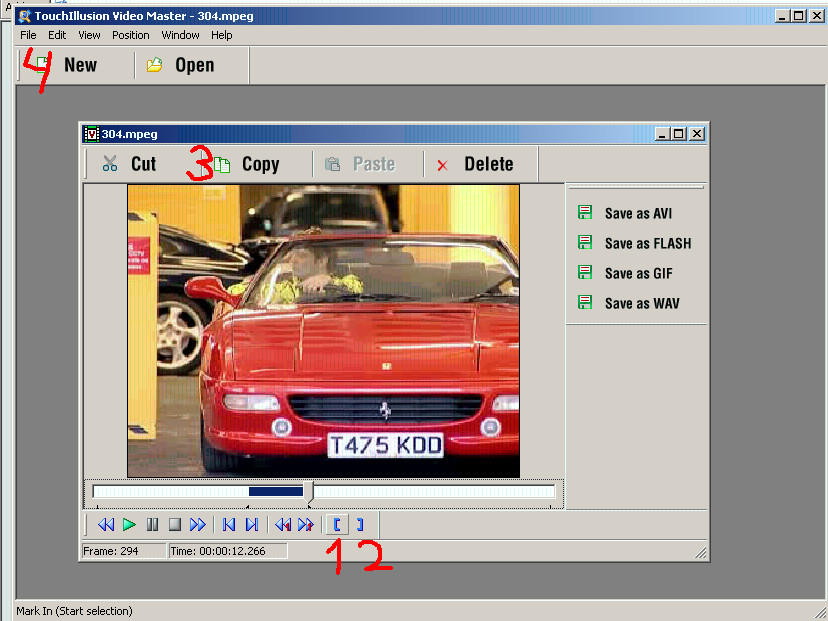828x621 pixels.
Task: Stop the video playback
Action: point(174,524)
